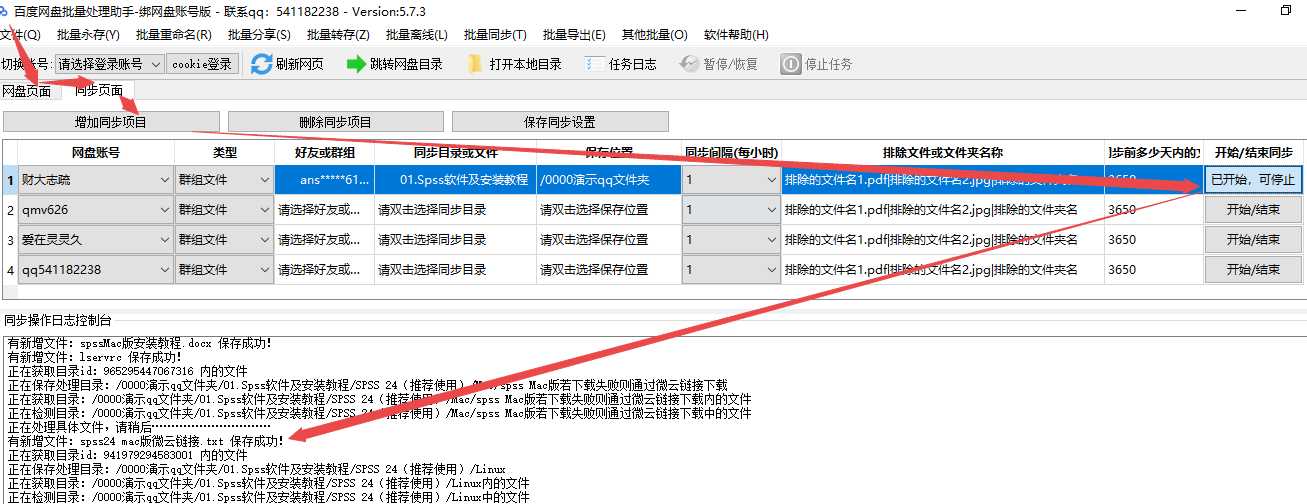The height and width of the screenshot is (504, 1307).
Task: Click the app logo in title bar
Action: tap(5, 11)
